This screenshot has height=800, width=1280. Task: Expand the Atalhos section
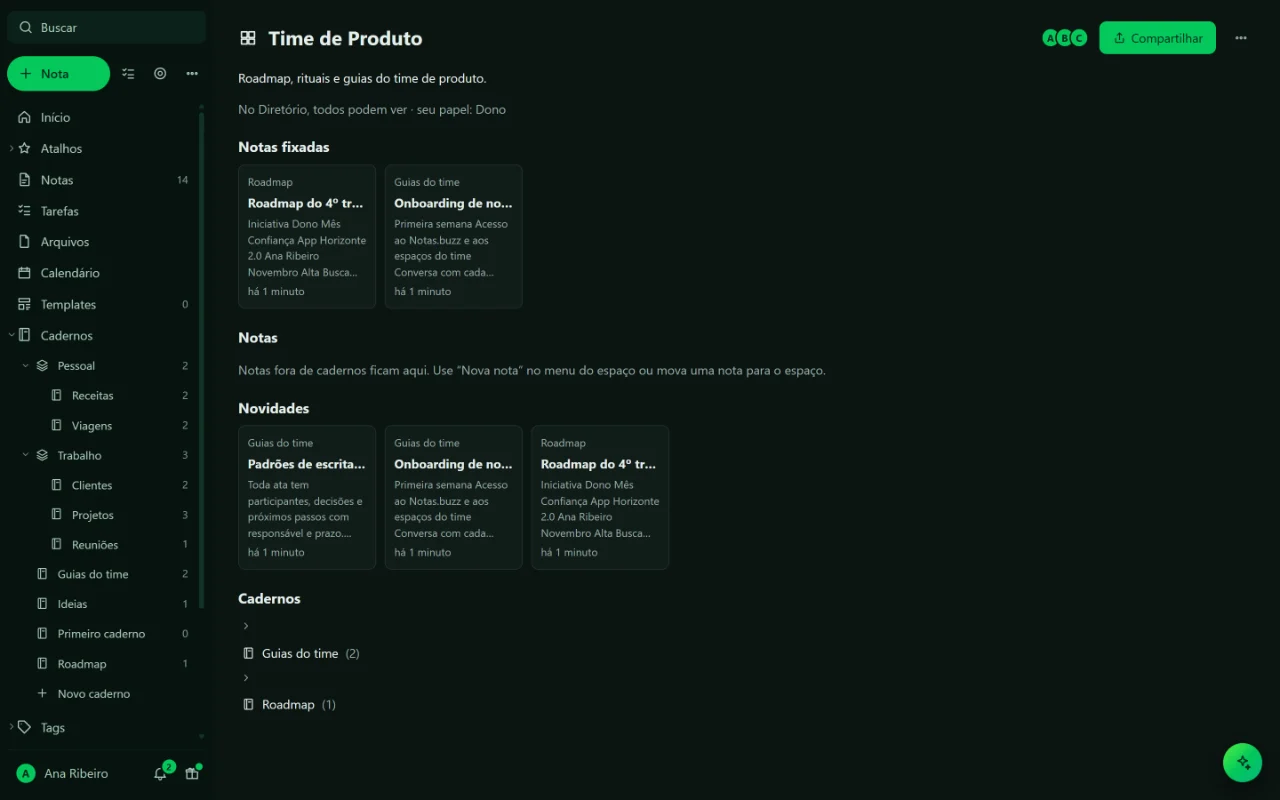11,149
